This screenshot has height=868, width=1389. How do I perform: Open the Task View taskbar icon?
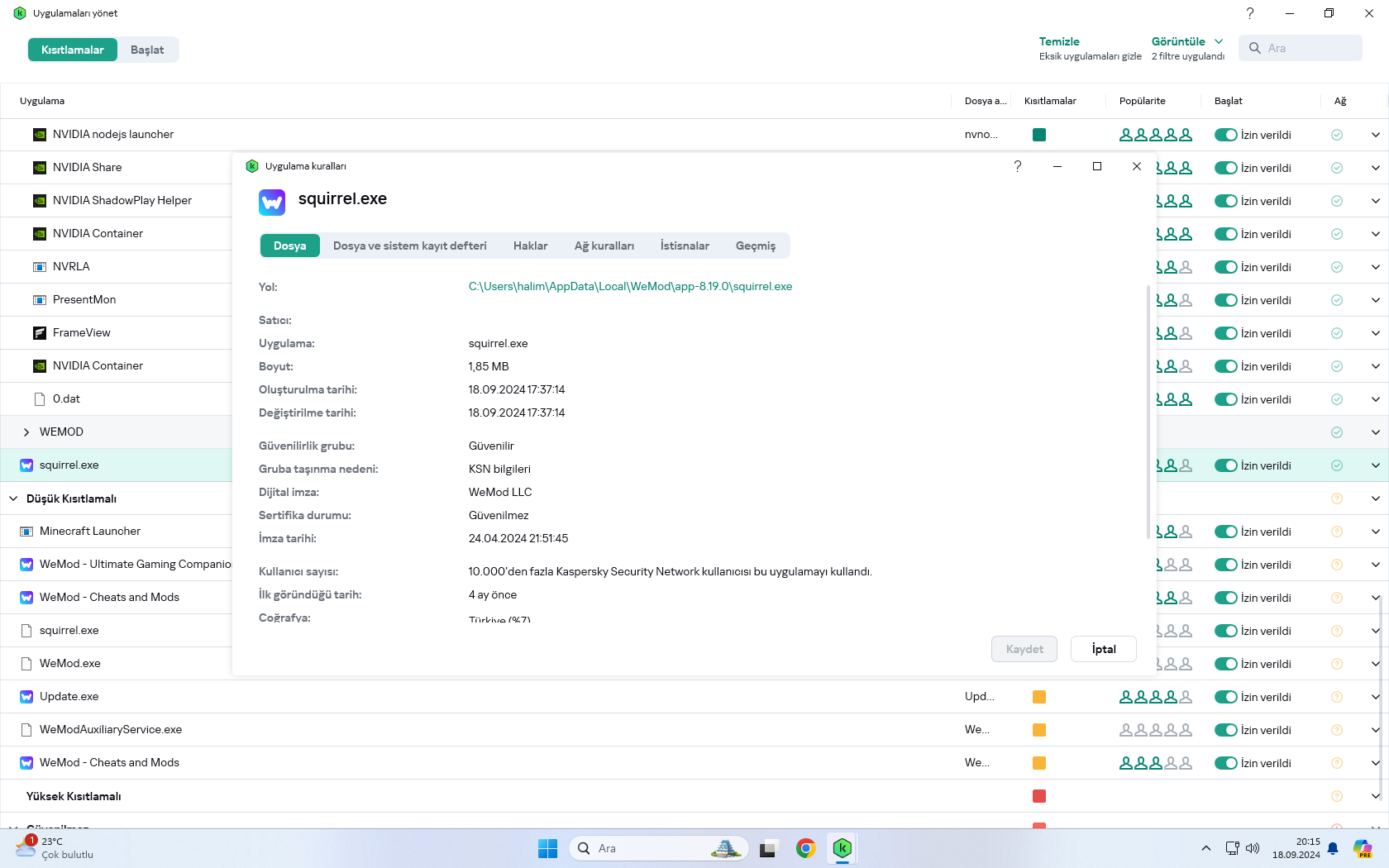click(768, 848)
